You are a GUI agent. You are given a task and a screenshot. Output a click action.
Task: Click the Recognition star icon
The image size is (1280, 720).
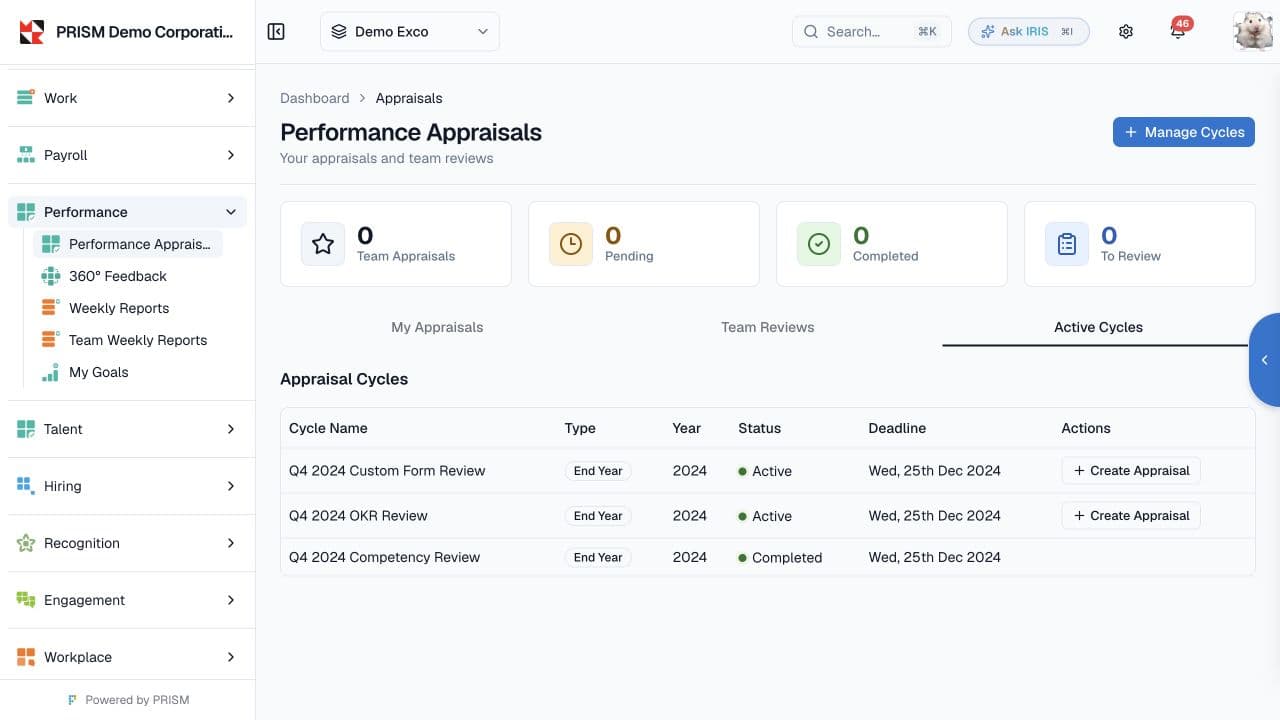pos(26,543)
